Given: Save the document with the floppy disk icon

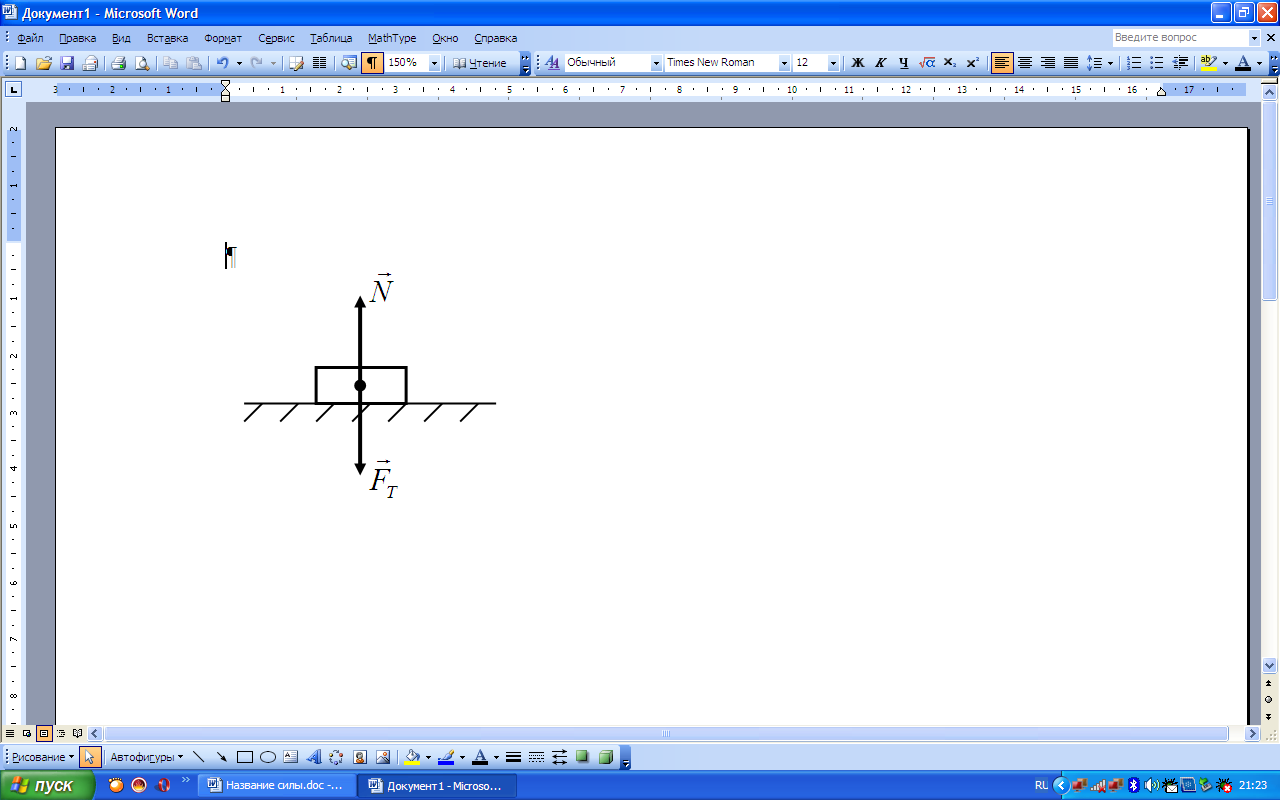Looking at the screenshot, I should pos(67,63).
